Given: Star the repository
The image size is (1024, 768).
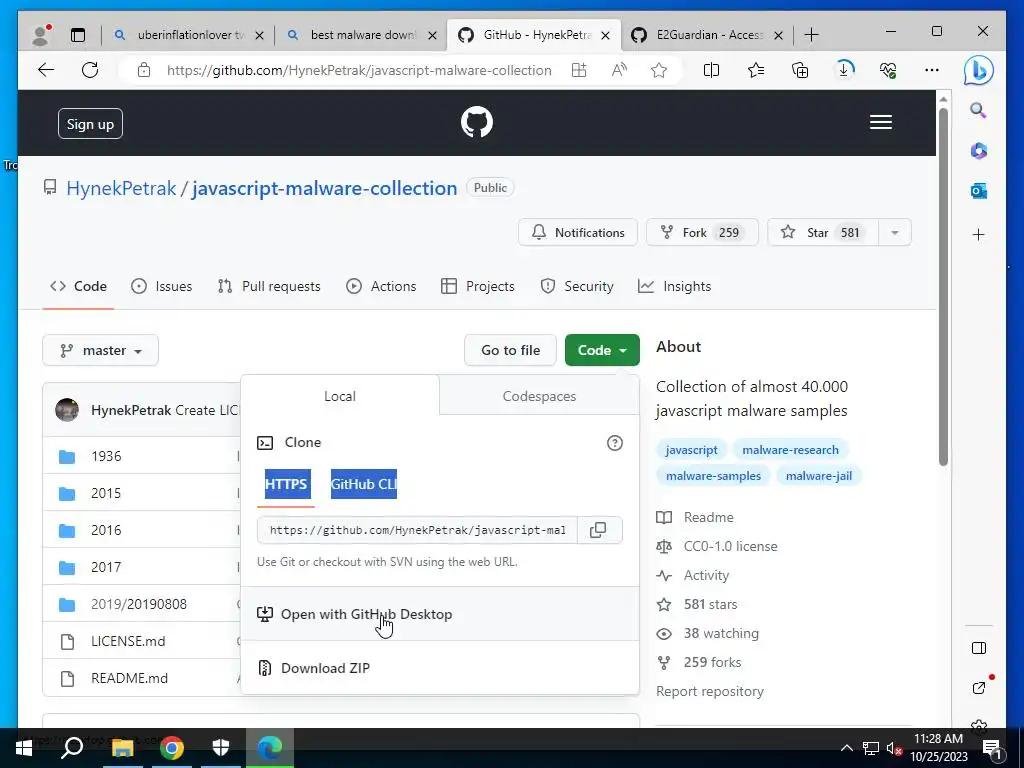Looking at the screenshot, I should (x=823, y=232).
